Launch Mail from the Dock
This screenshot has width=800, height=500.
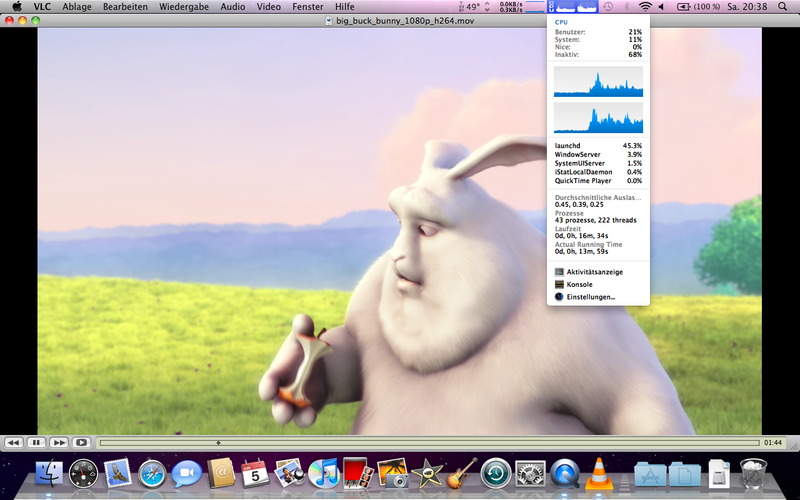click(x=117, y=473)
